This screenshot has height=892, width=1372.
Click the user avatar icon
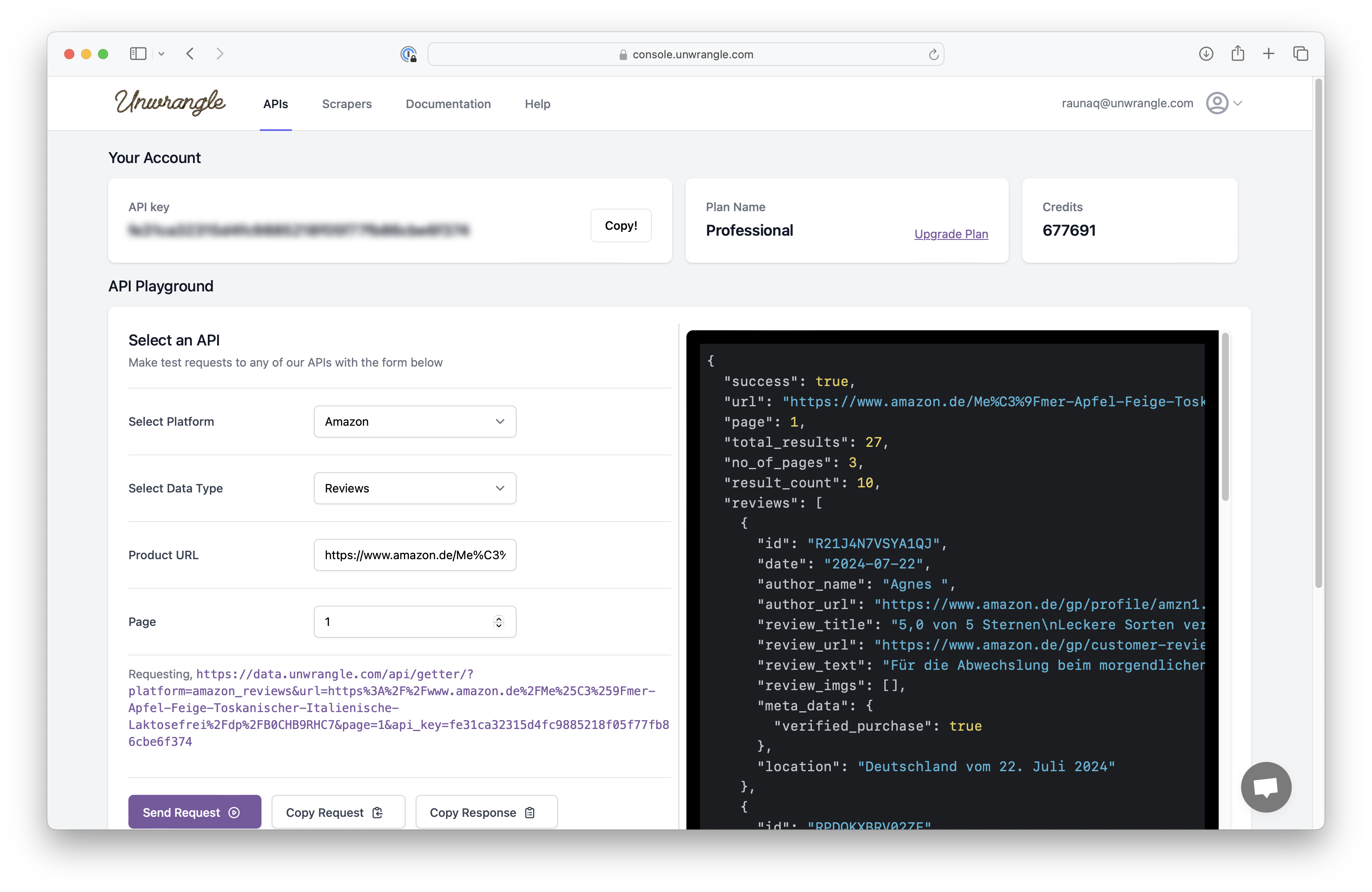(1217, 103)
